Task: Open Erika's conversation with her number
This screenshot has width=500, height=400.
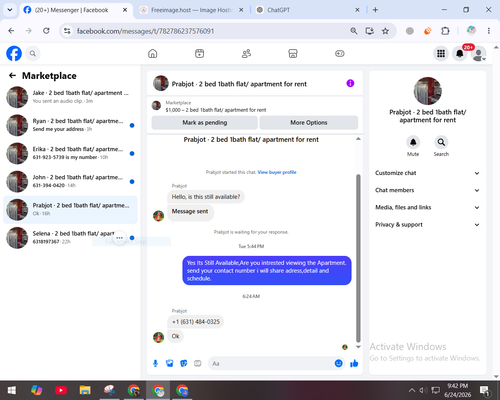Action: [x=70, y=153]
